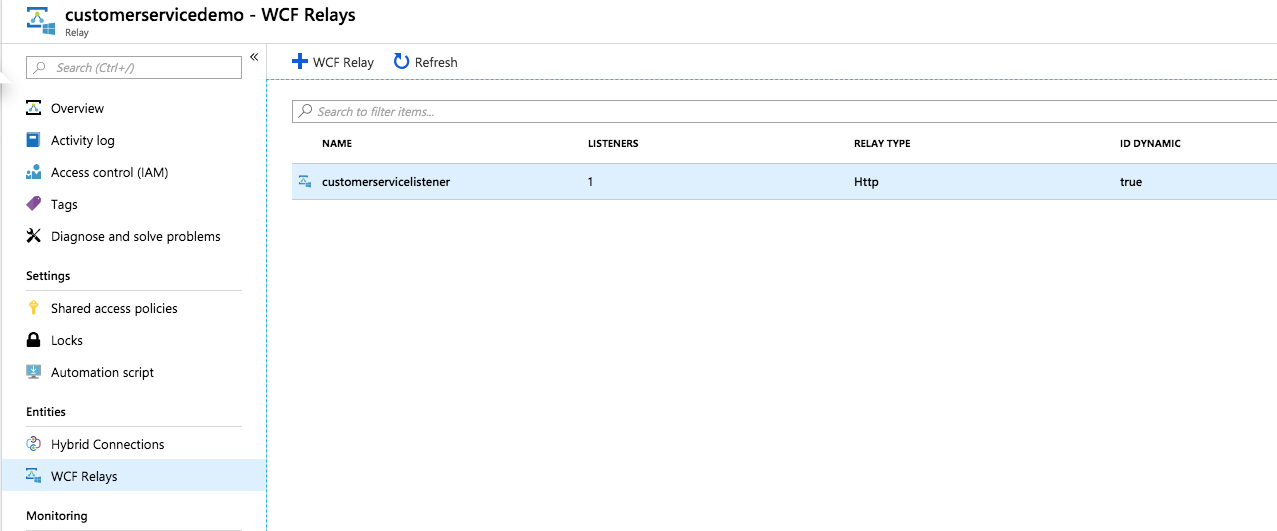Click the Entities section heading
The height and width of the screenshot is (531, 1277).
pos(46,412)
